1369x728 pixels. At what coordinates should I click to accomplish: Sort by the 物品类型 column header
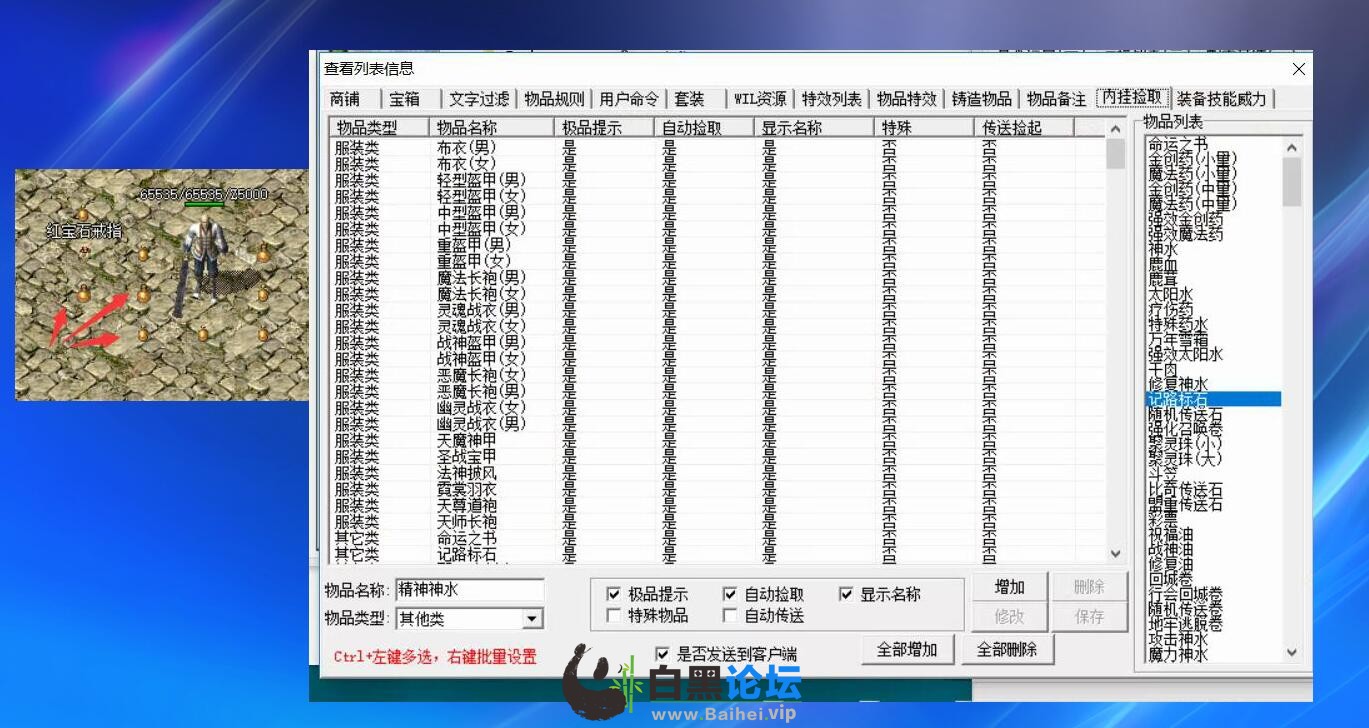click(x=379, y=128)
